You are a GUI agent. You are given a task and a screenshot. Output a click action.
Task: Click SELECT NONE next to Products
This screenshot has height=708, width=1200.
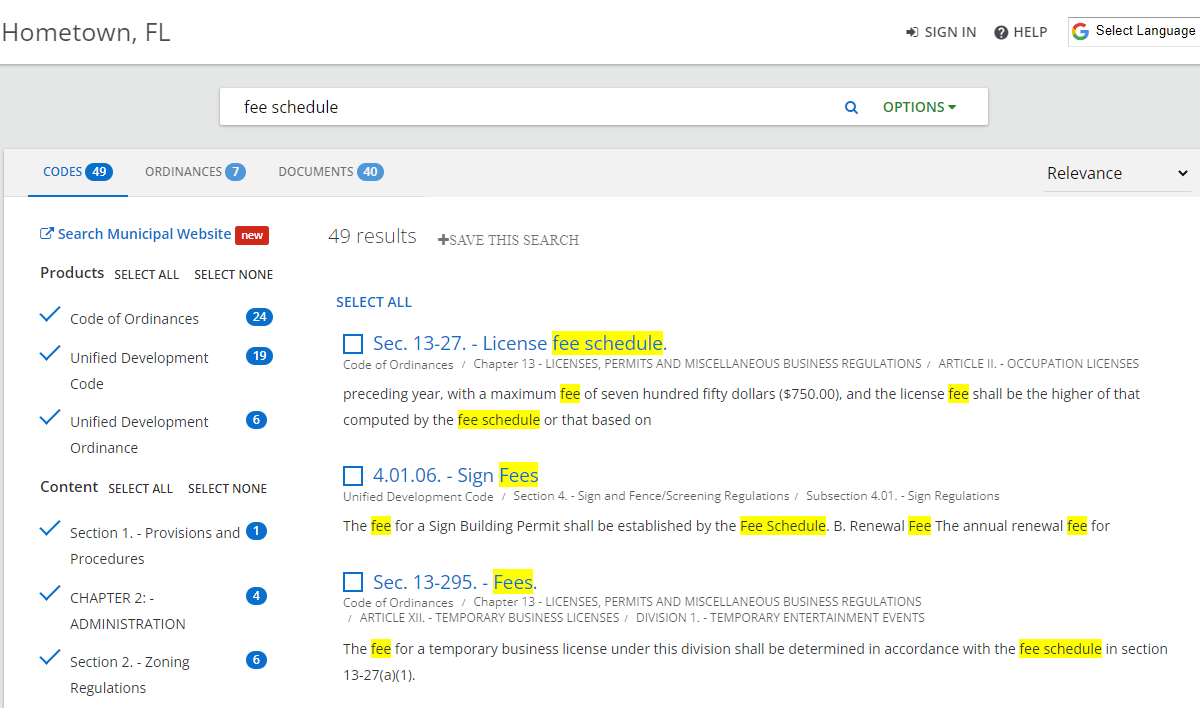tap(233, 275)
